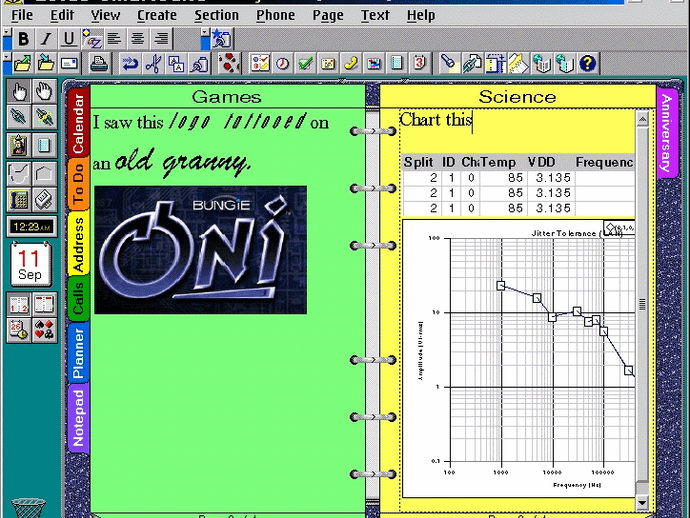
Task: Toggle Bold text formatting
Action: [24, 39]
